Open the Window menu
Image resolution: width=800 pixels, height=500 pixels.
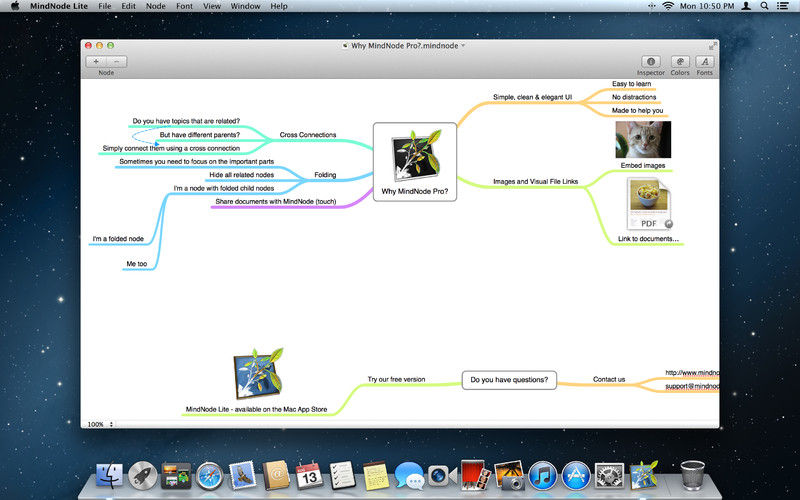[x=245, y=6]
